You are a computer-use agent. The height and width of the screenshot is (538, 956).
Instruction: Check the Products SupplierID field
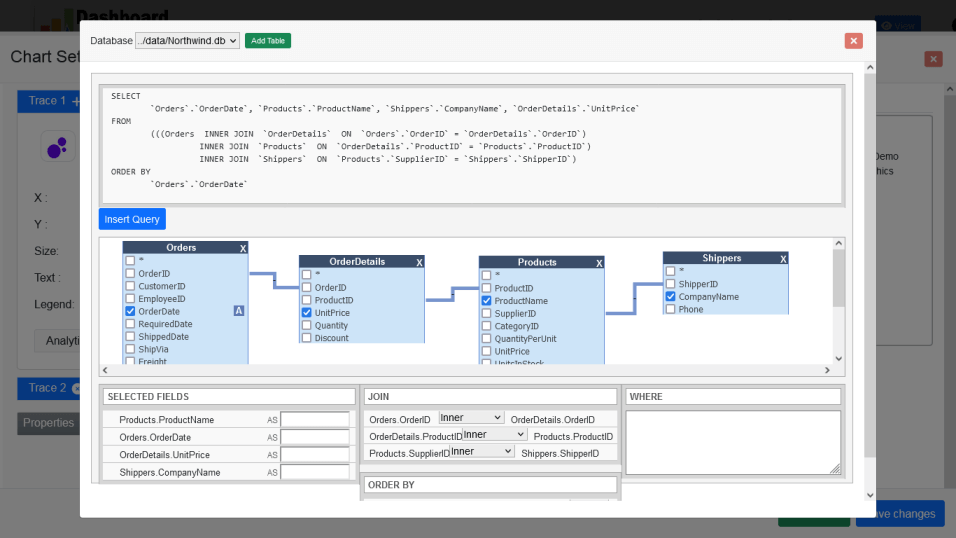487,314
